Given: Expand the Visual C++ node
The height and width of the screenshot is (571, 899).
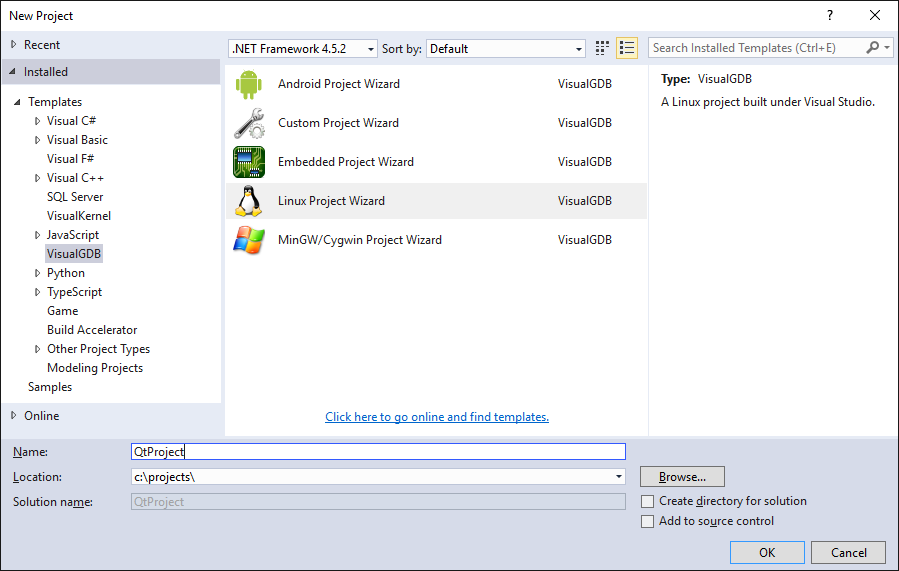Looking at the screenshot, I should pos(37,178).
